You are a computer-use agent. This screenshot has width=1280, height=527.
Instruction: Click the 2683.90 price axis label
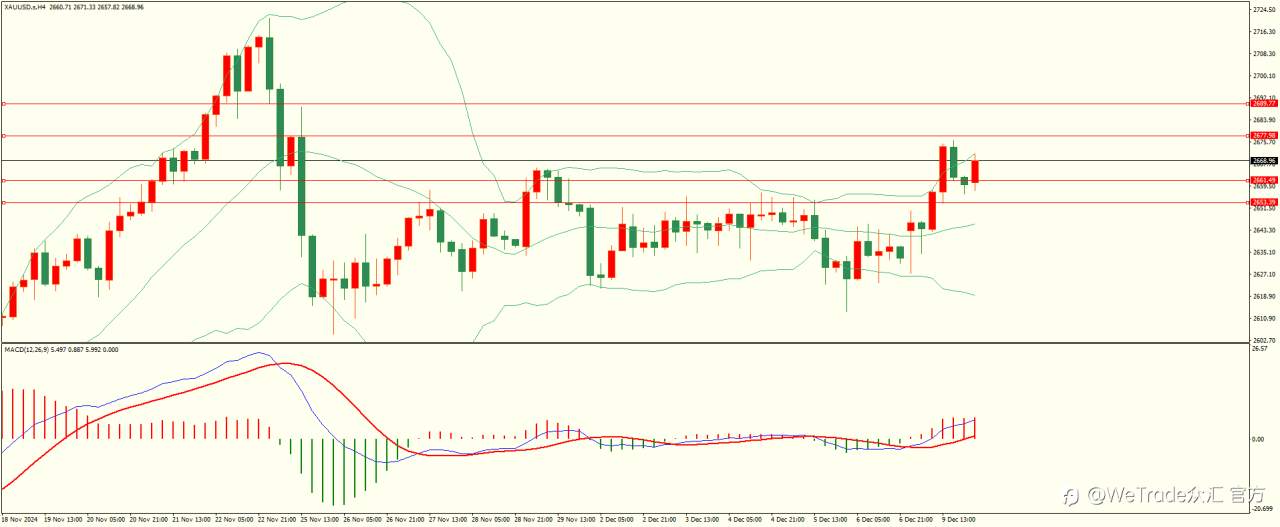[1264, 119]
